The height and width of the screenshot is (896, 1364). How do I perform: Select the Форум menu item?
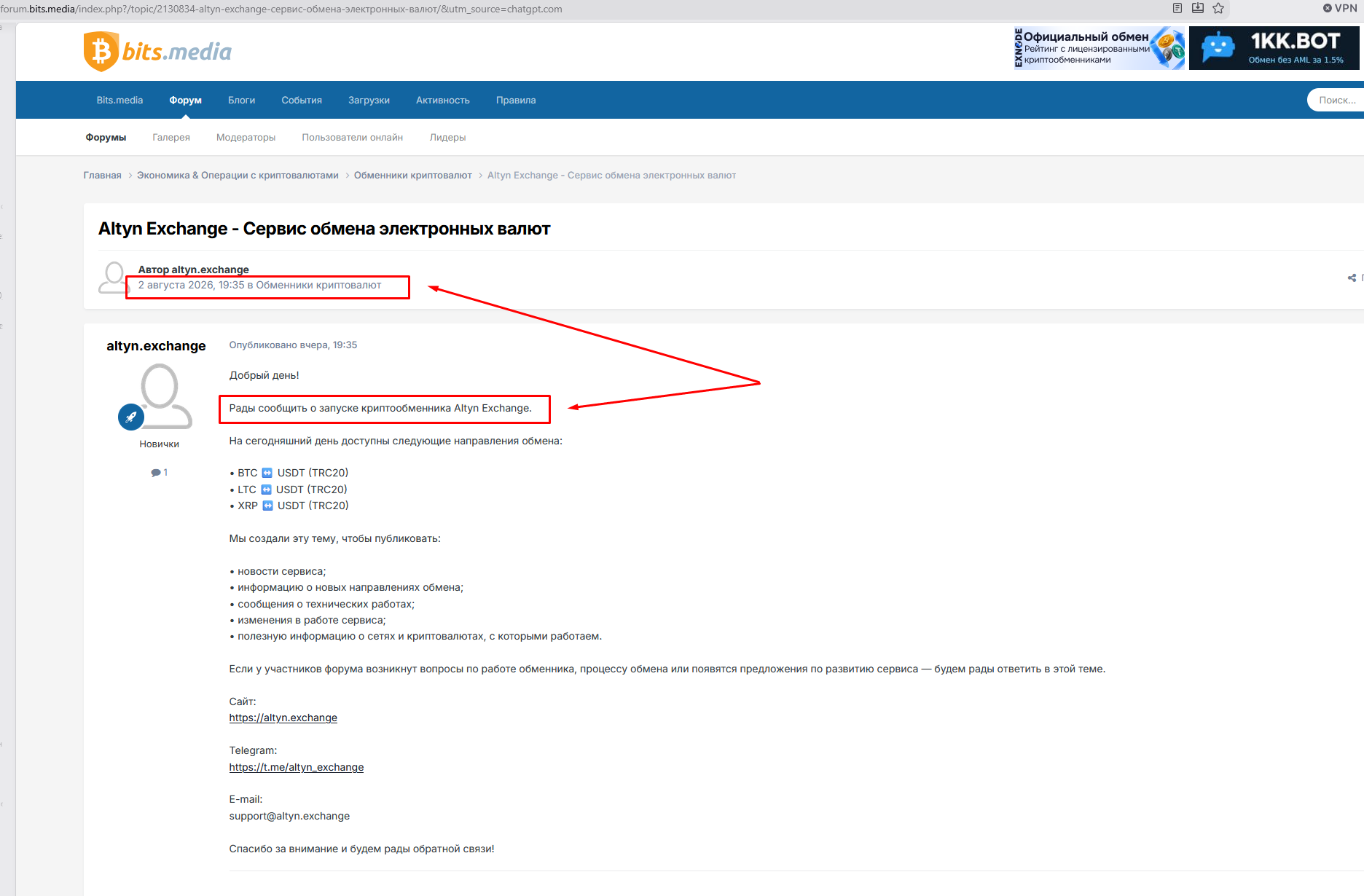(x=186, y=101)
